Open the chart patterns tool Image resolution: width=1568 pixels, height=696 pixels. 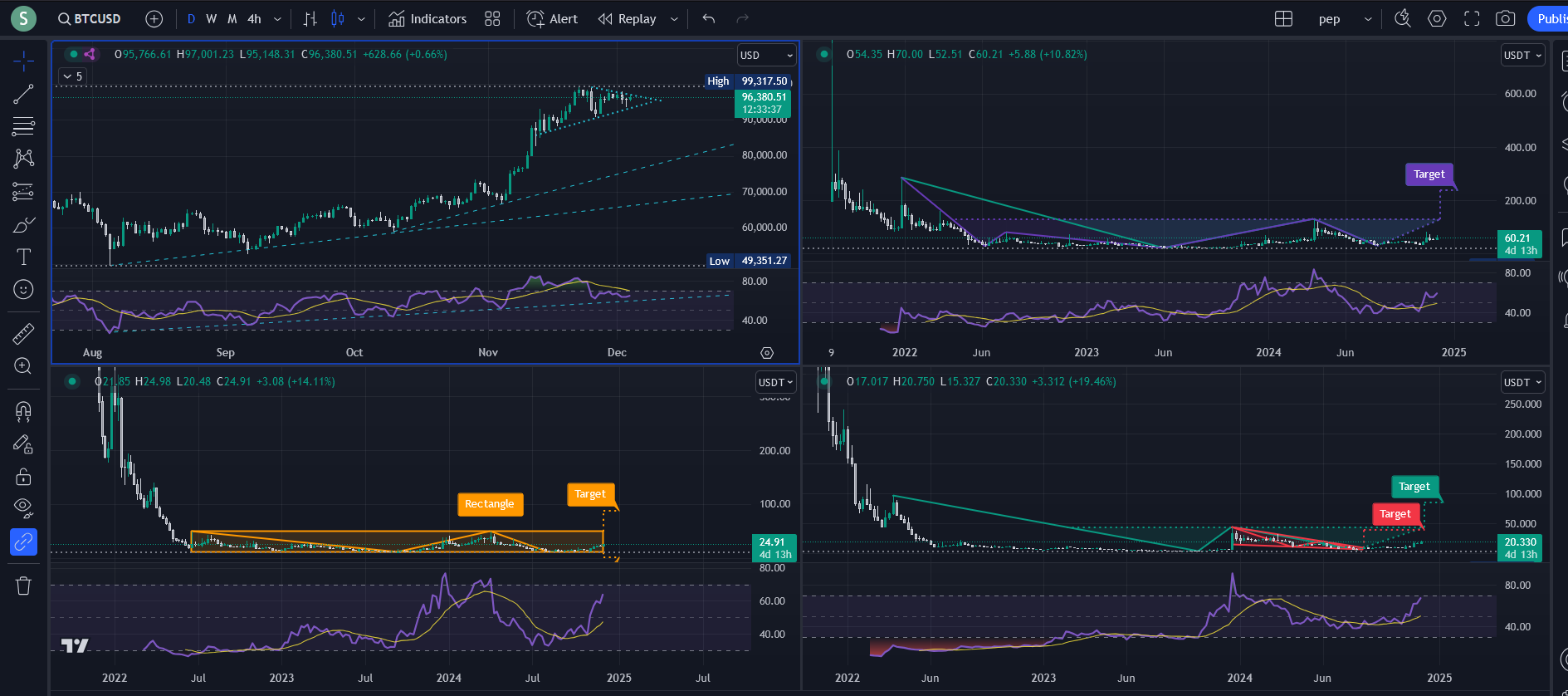[23, 159]
